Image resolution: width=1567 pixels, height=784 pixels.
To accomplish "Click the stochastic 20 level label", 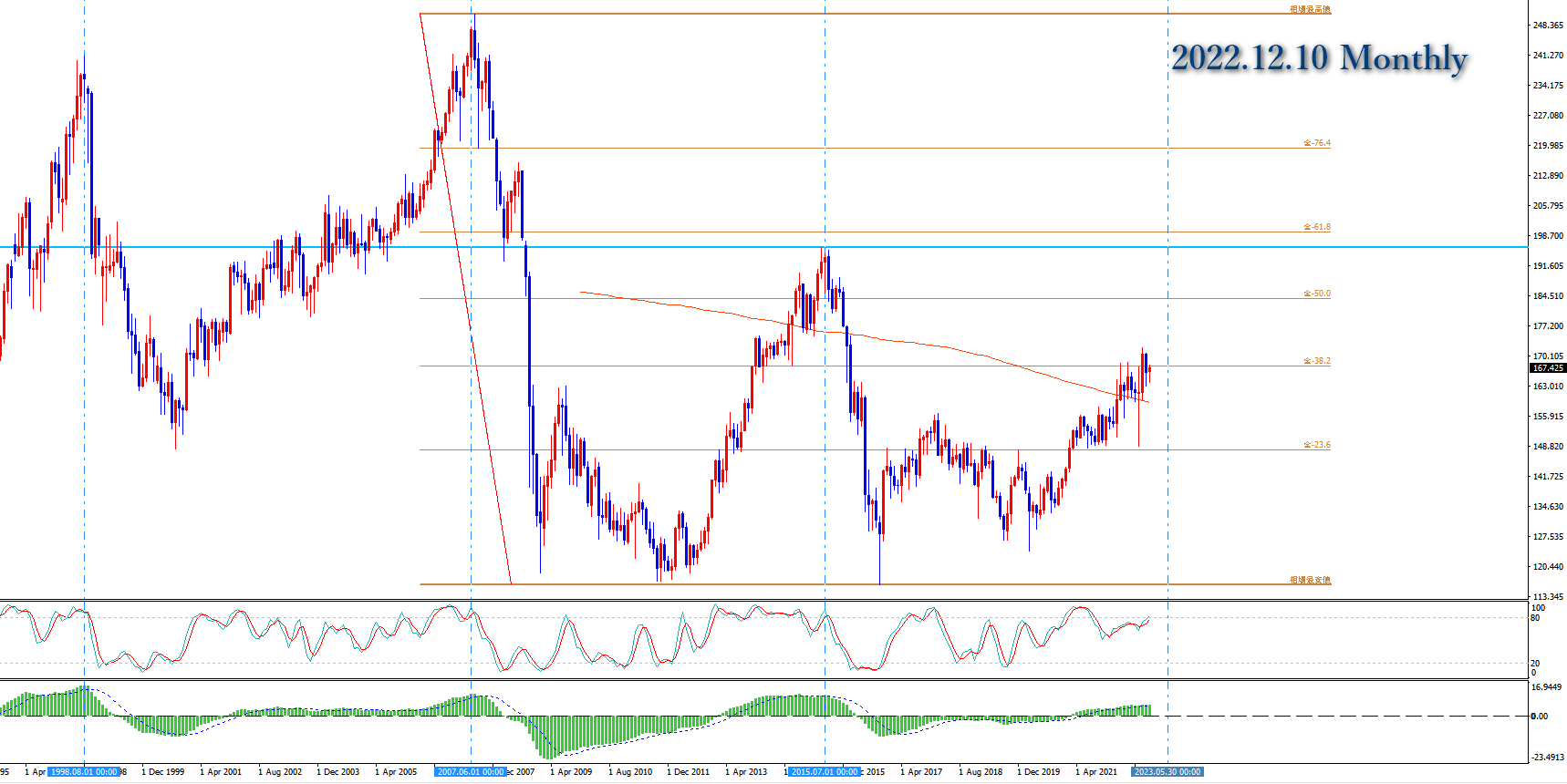I will (1535, 664).
